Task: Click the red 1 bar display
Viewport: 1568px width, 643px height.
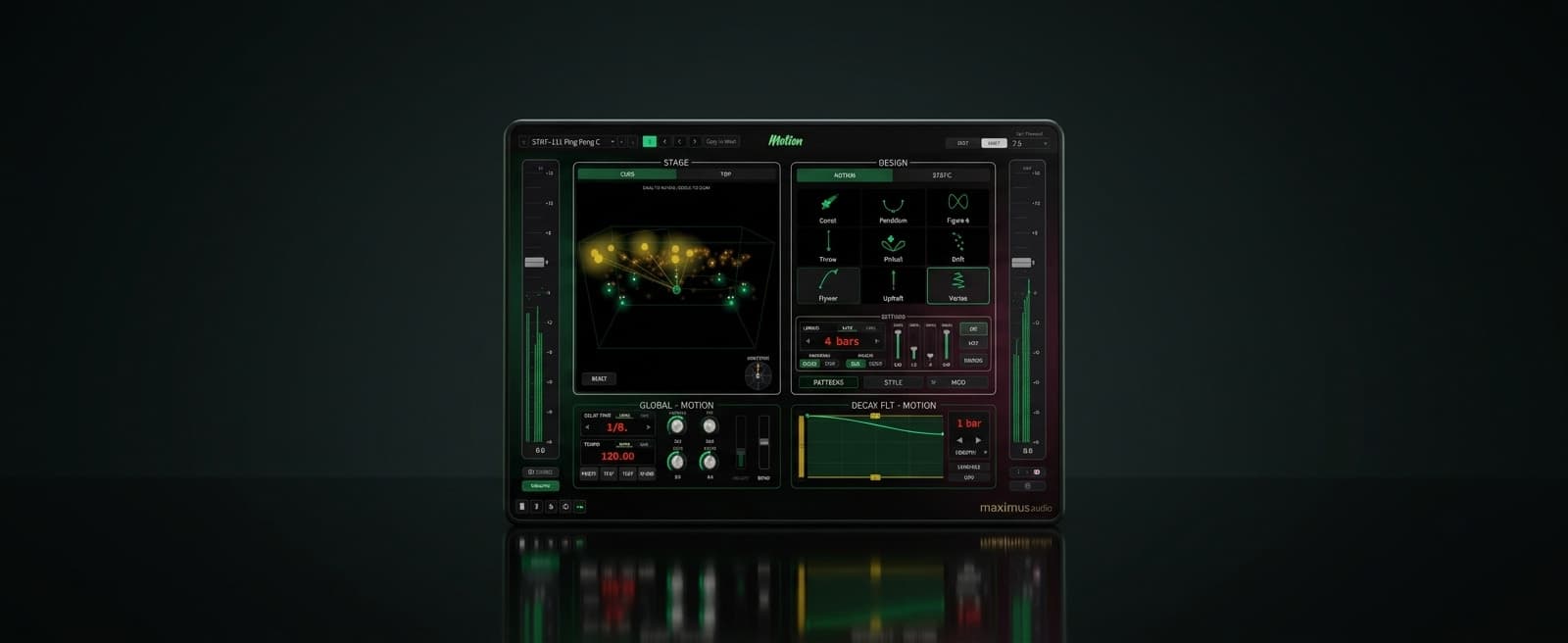Action: 969,423
